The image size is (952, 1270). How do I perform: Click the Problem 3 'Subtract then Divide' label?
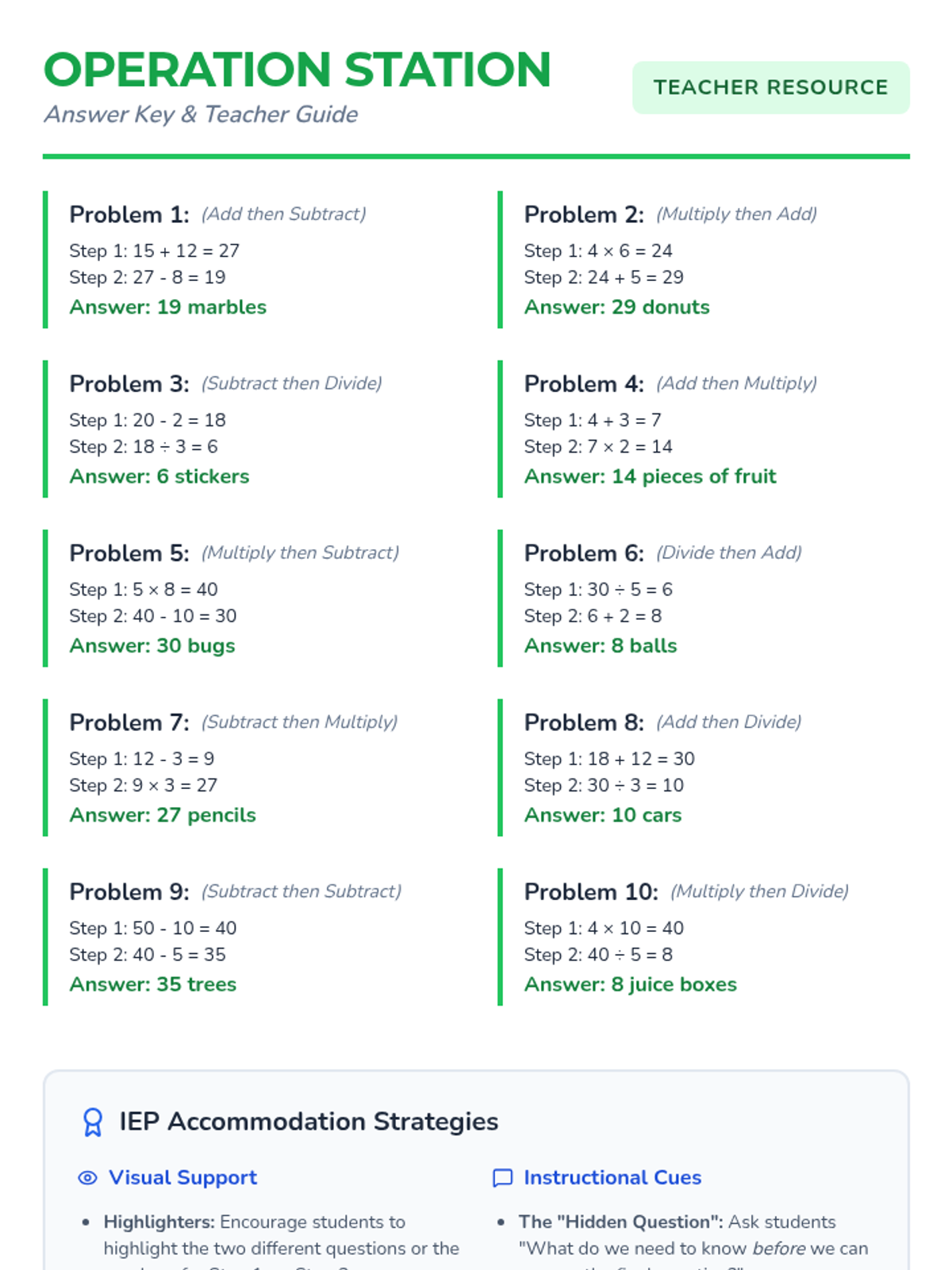coord(291,383)
